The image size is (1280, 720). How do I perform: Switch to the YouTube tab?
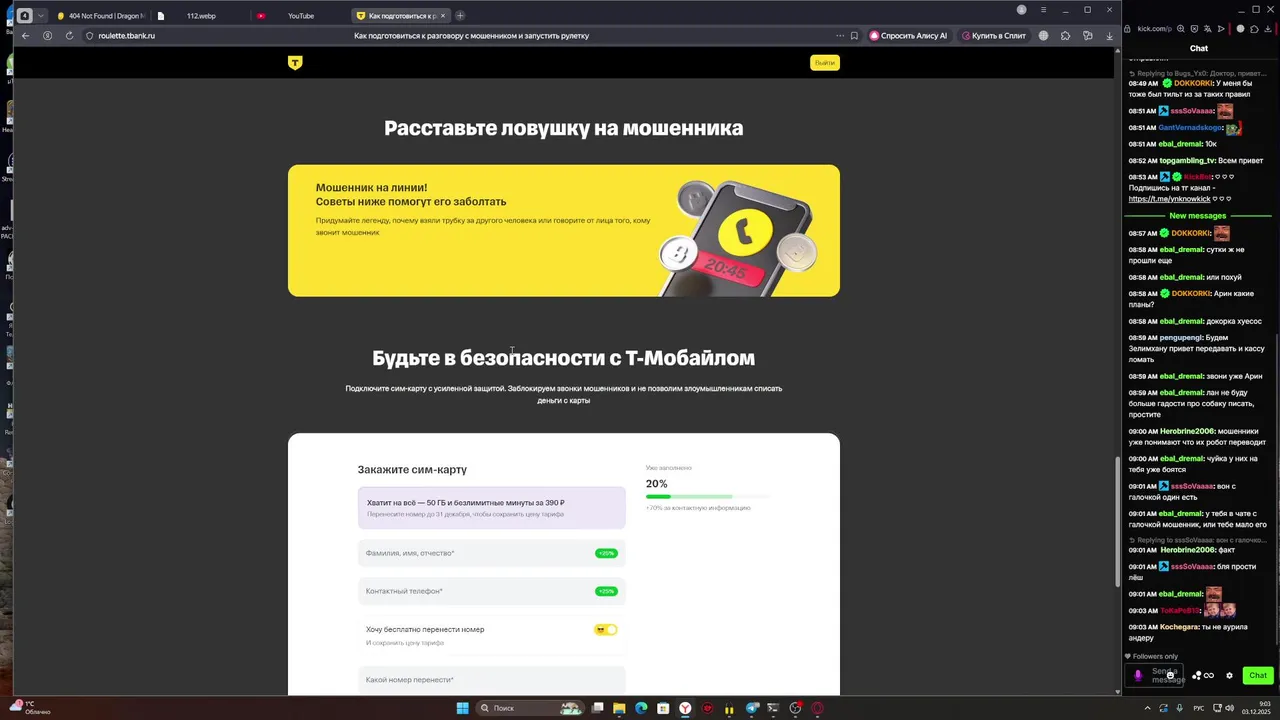click(x=300, y=16)
